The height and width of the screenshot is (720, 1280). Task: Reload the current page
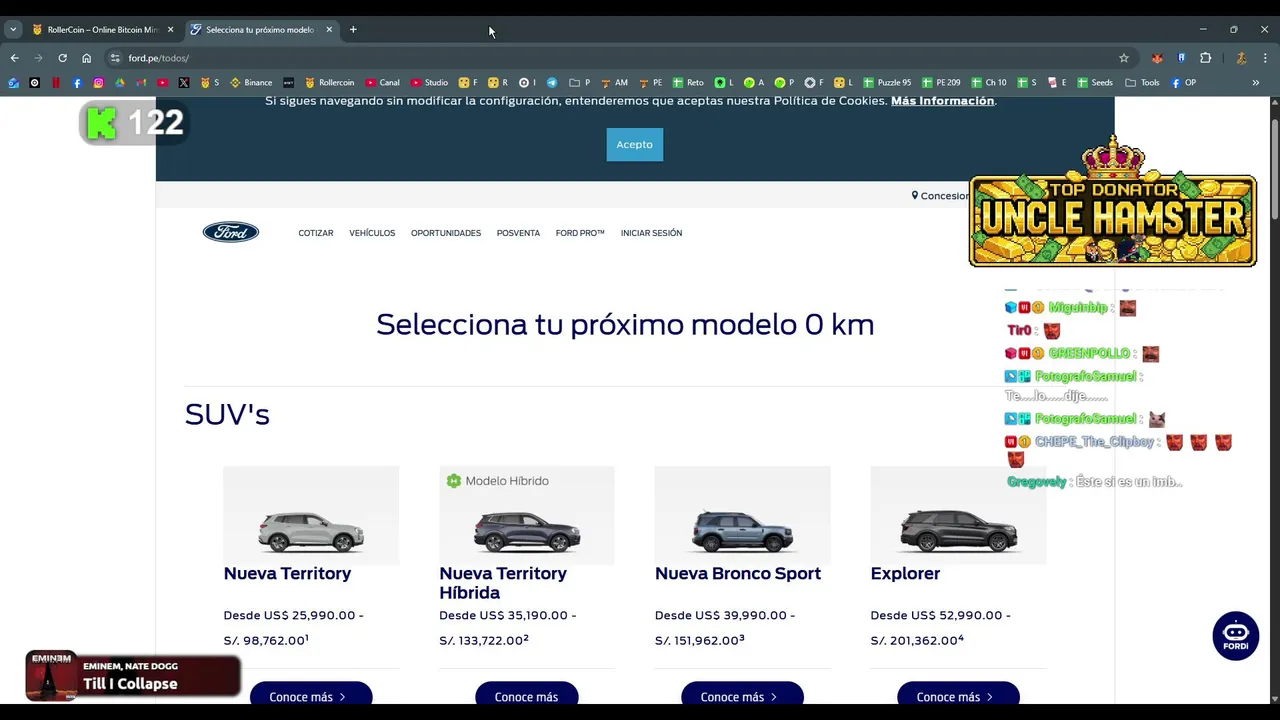[62, 58]
